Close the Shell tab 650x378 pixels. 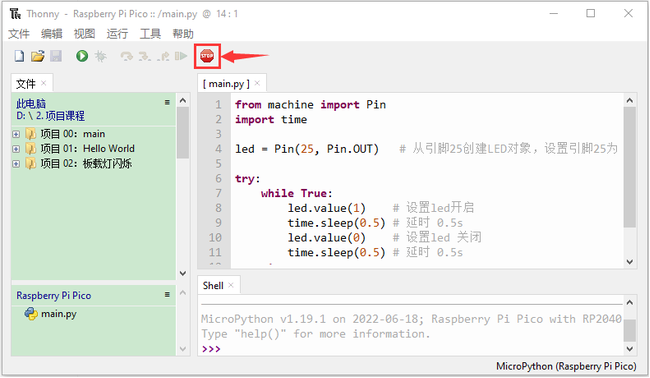click(231, 285)
